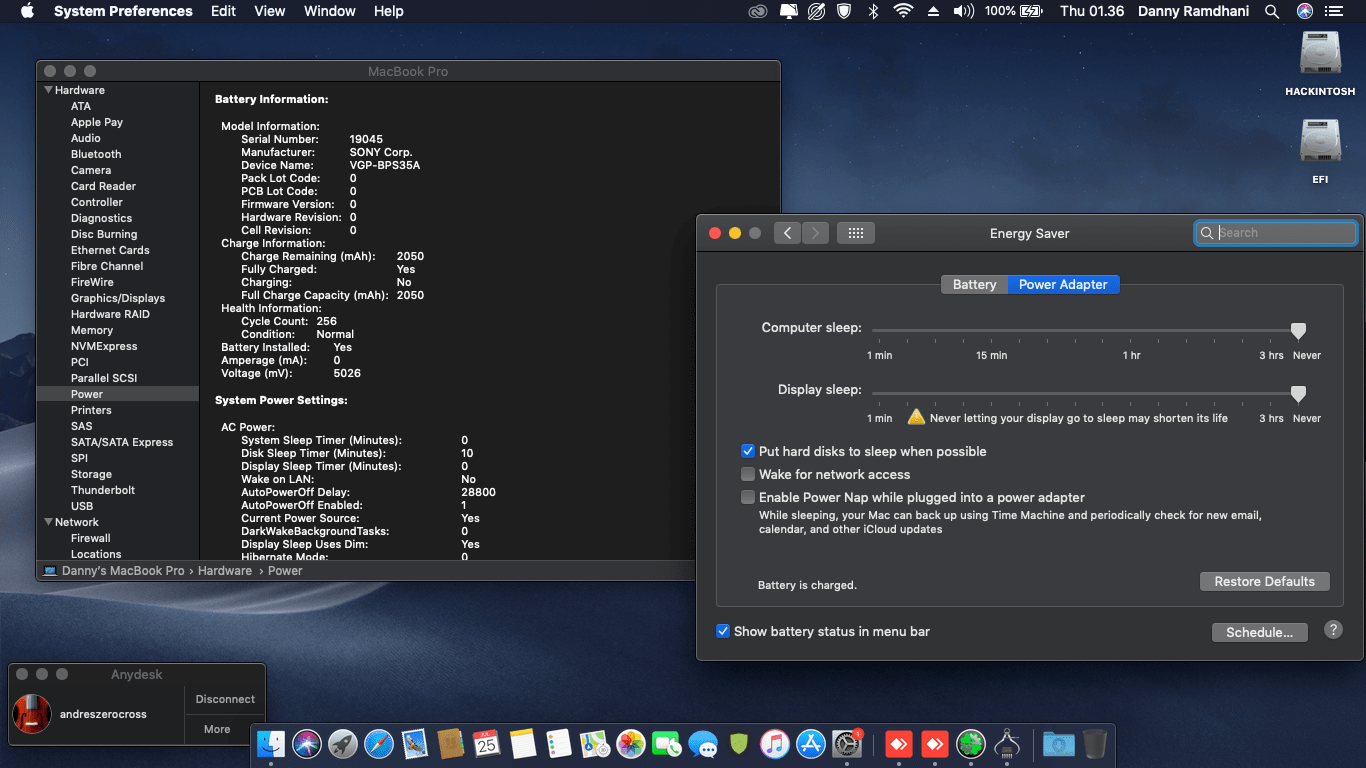Open the volume control in menu bar
This screenshot has height=768, width=1366.
tap(964, 11)
